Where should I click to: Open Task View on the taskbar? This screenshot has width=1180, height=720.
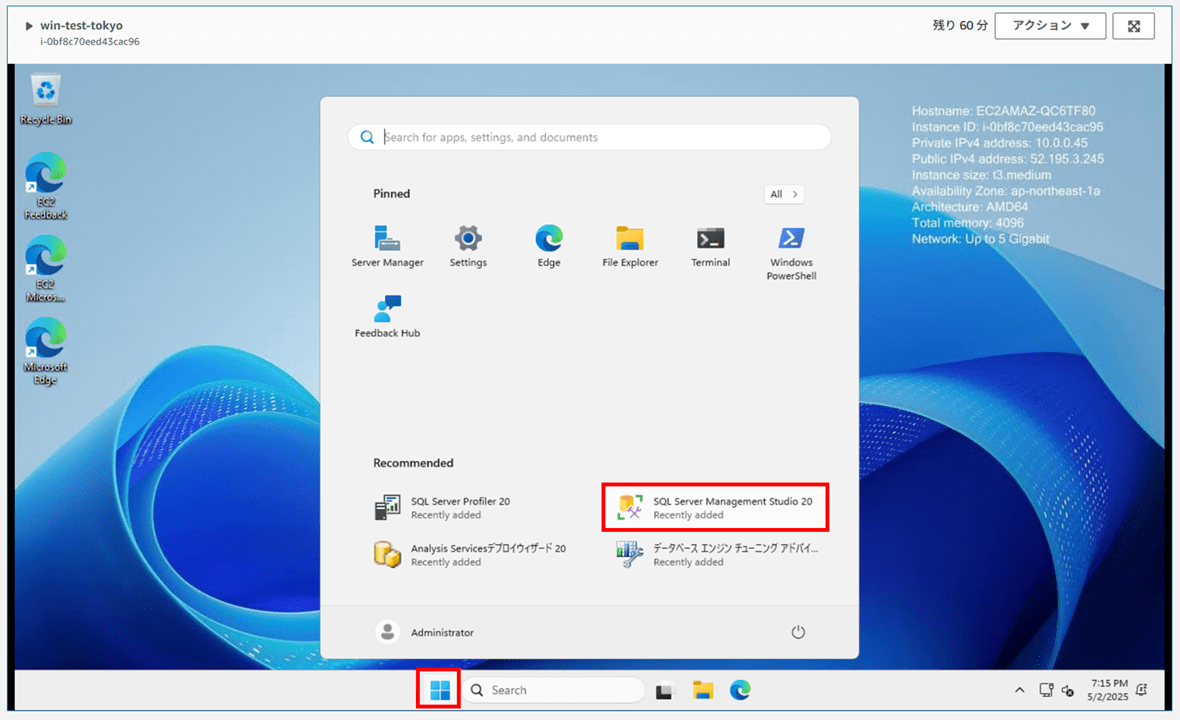[665, 691]
